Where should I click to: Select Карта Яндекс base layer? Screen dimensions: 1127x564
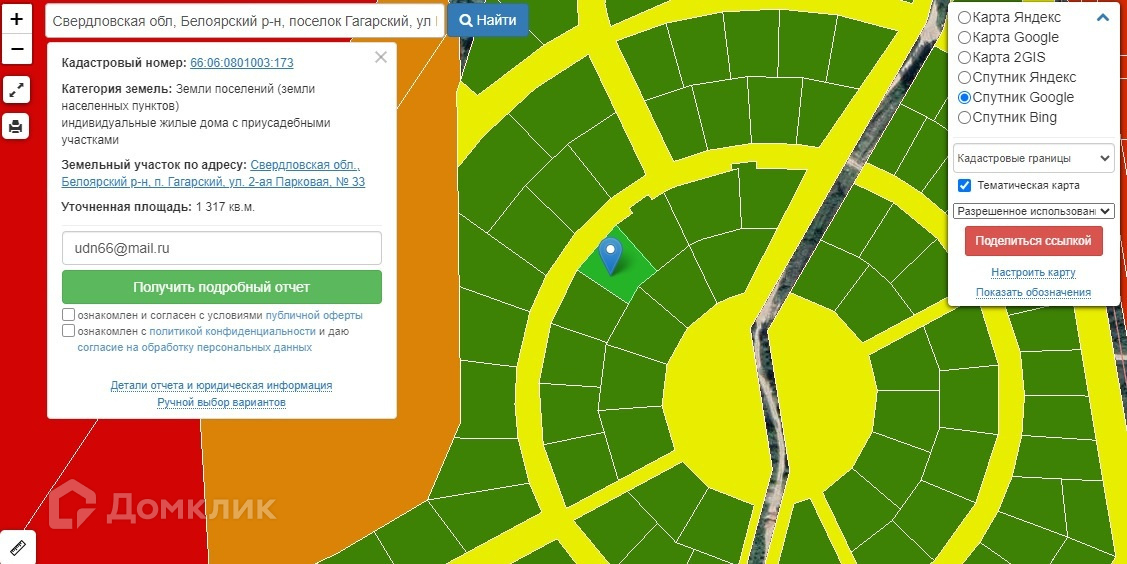965,17
